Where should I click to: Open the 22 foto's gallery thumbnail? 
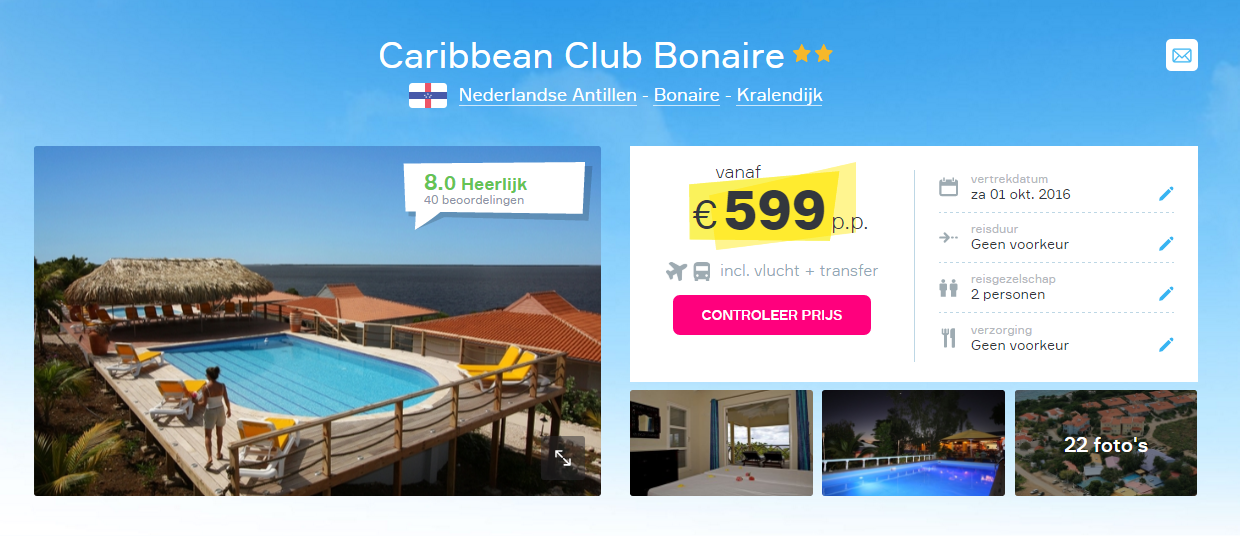1106,443
